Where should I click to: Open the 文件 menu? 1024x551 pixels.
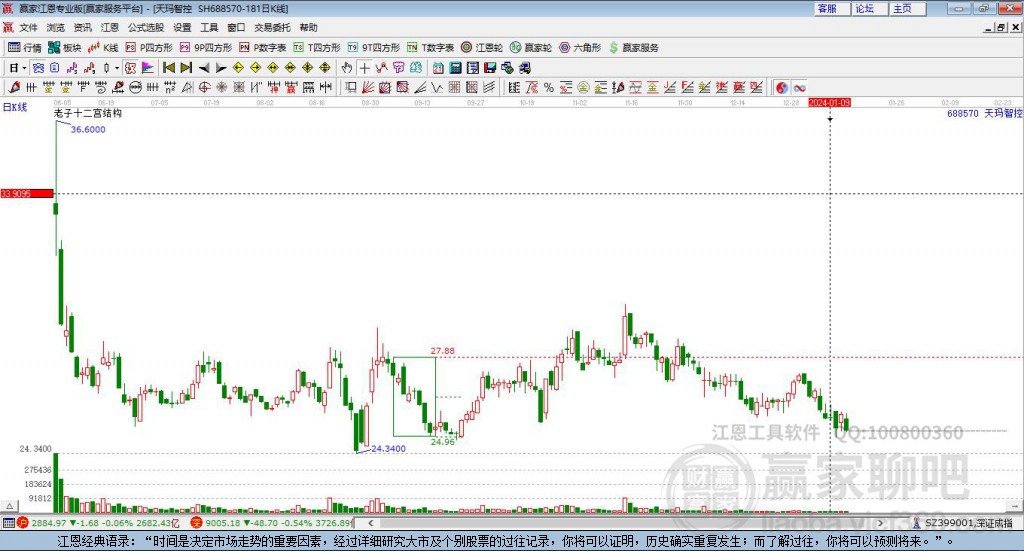(28, 27)
